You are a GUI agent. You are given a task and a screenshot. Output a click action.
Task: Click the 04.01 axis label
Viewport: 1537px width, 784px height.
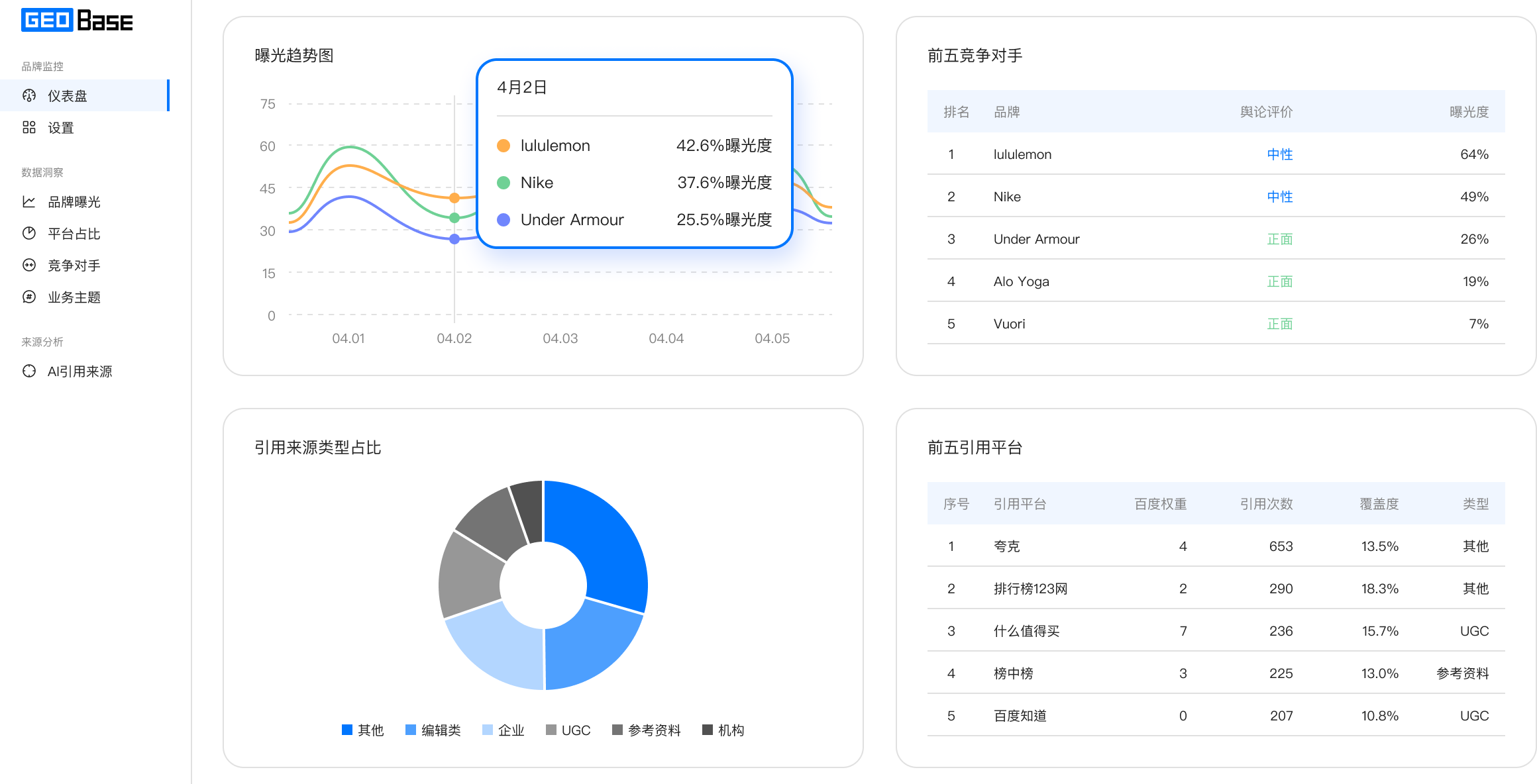tap(348, 338)
